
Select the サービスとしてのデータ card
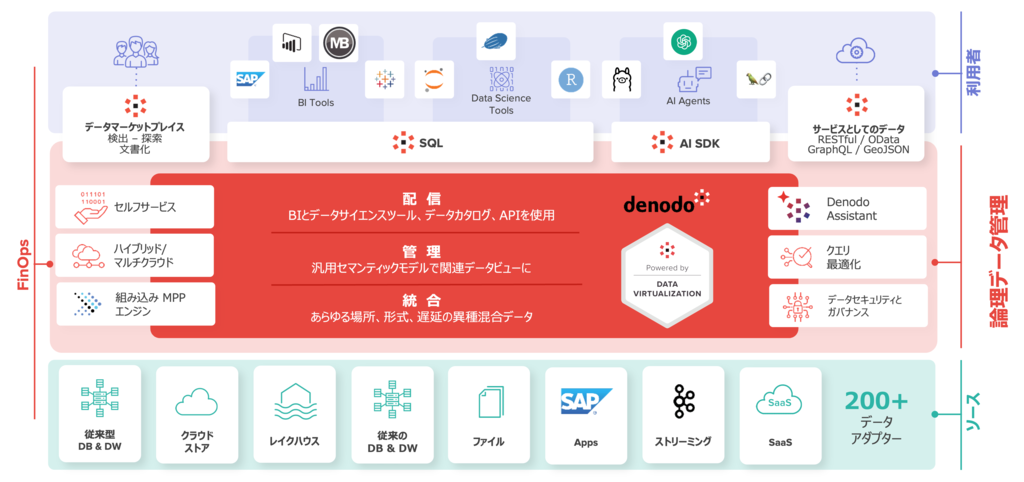coord(857,123)
